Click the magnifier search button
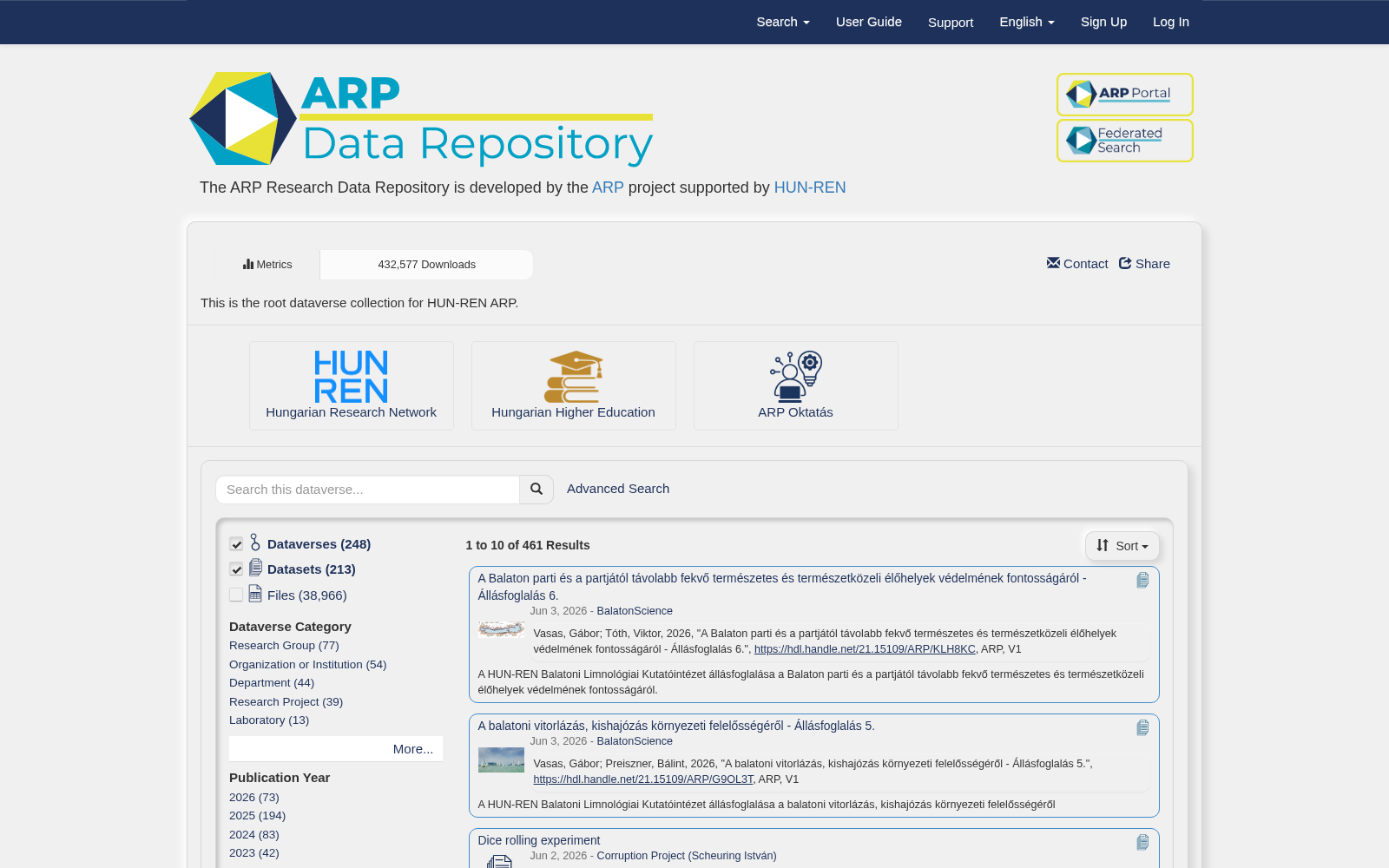This screenshot has width=1389, height=868. pyautogui.click(x=537, y=490)
